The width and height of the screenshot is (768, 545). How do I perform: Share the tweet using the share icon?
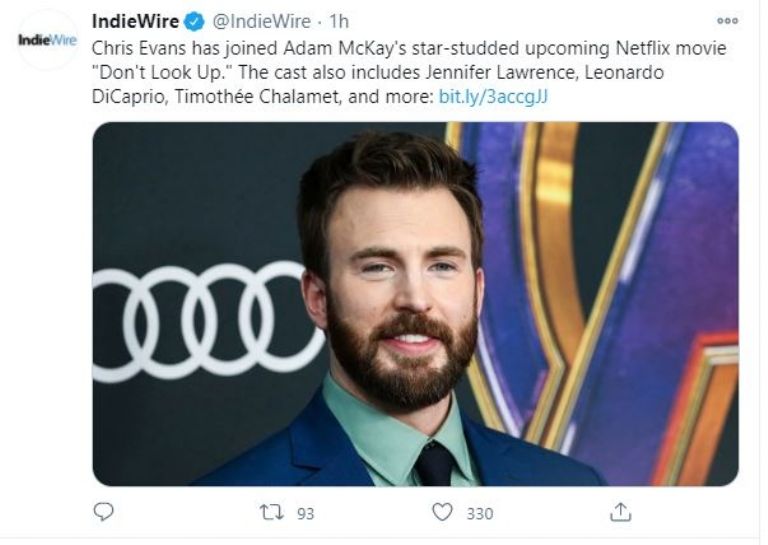621,512
